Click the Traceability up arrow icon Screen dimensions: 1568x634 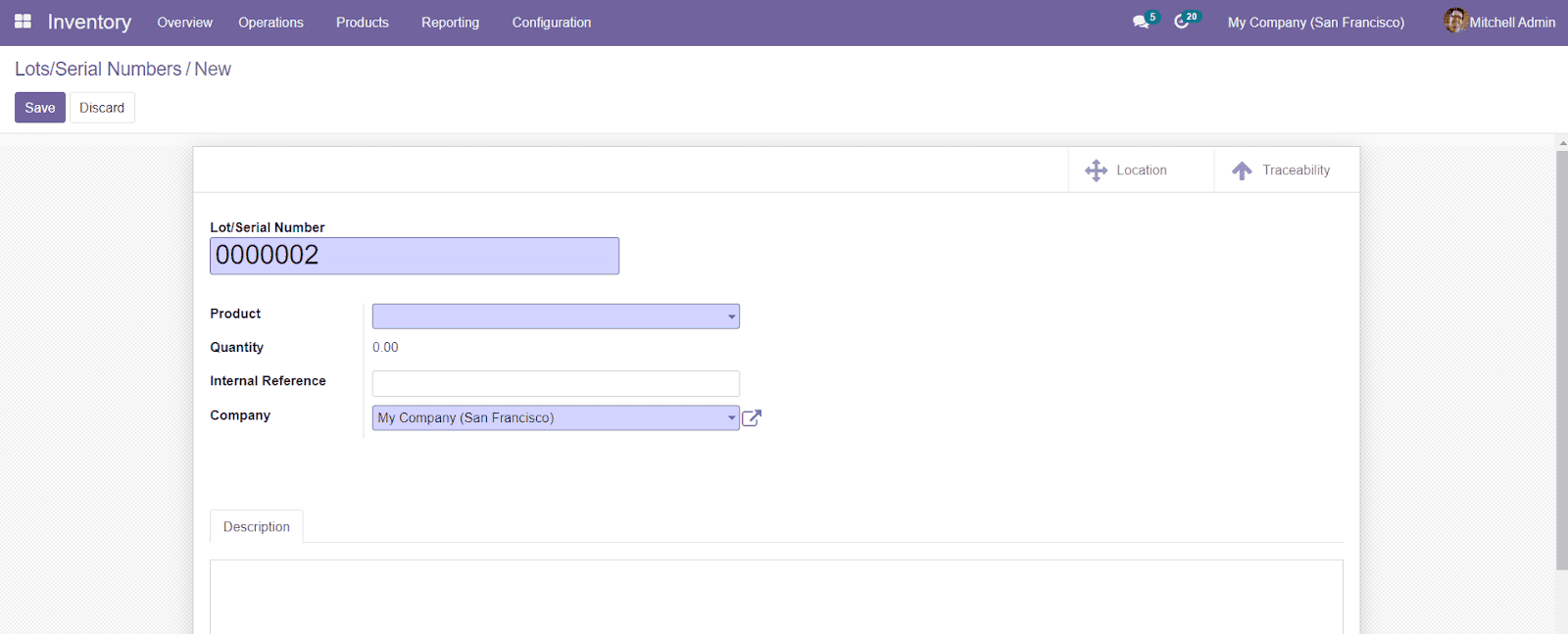tap(1242, 171)
